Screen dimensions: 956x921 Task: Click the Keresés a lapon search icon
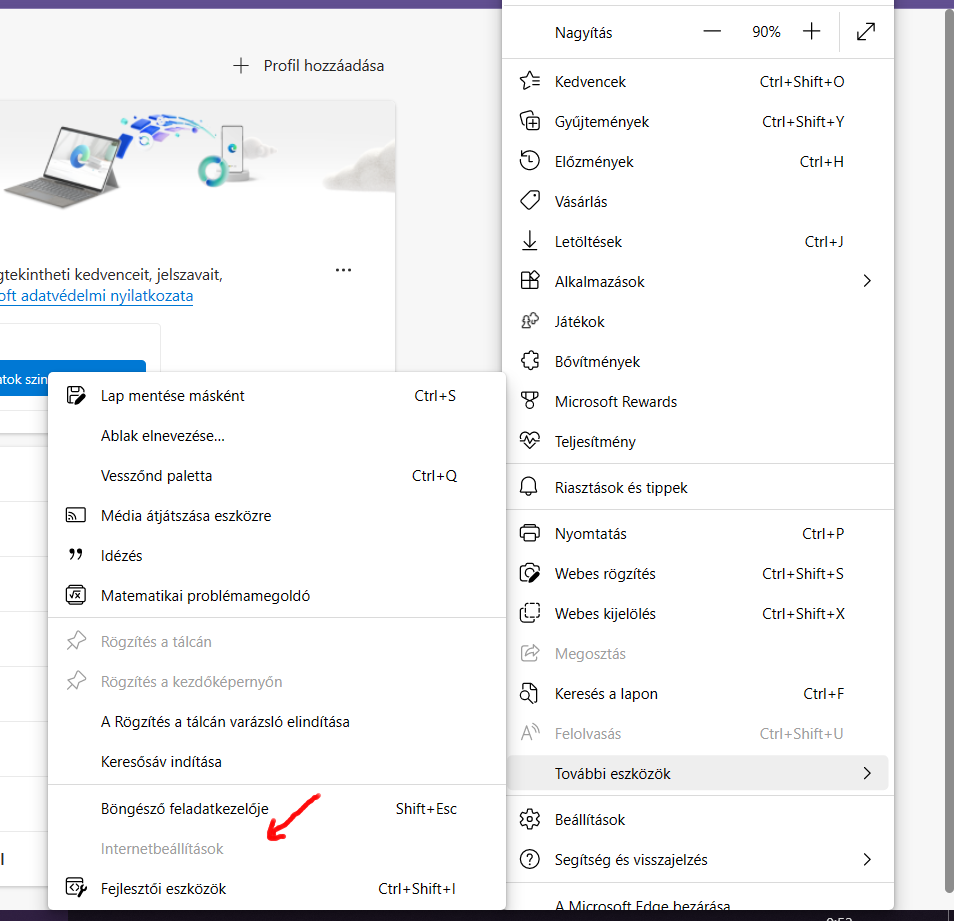(529, 694)
